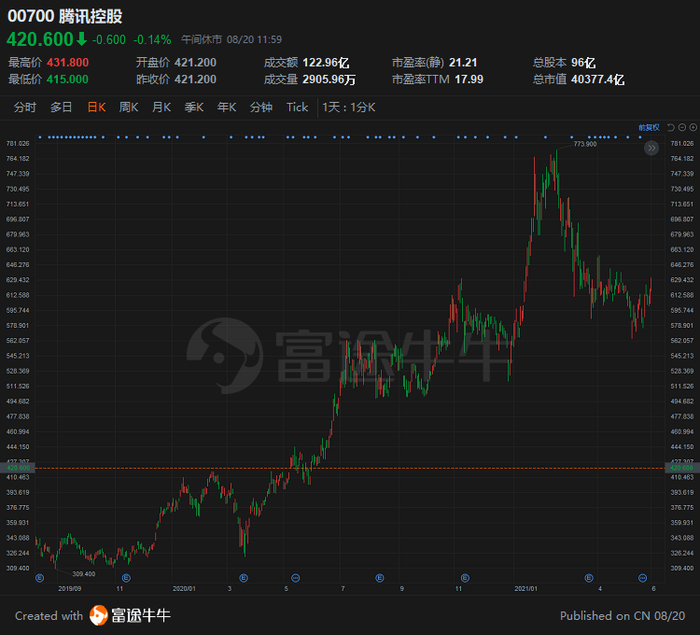The width and height of the screenshot is (700, 635).
Task: Click the 开盘价 421.200 value
Action: (x=196, y=62)
